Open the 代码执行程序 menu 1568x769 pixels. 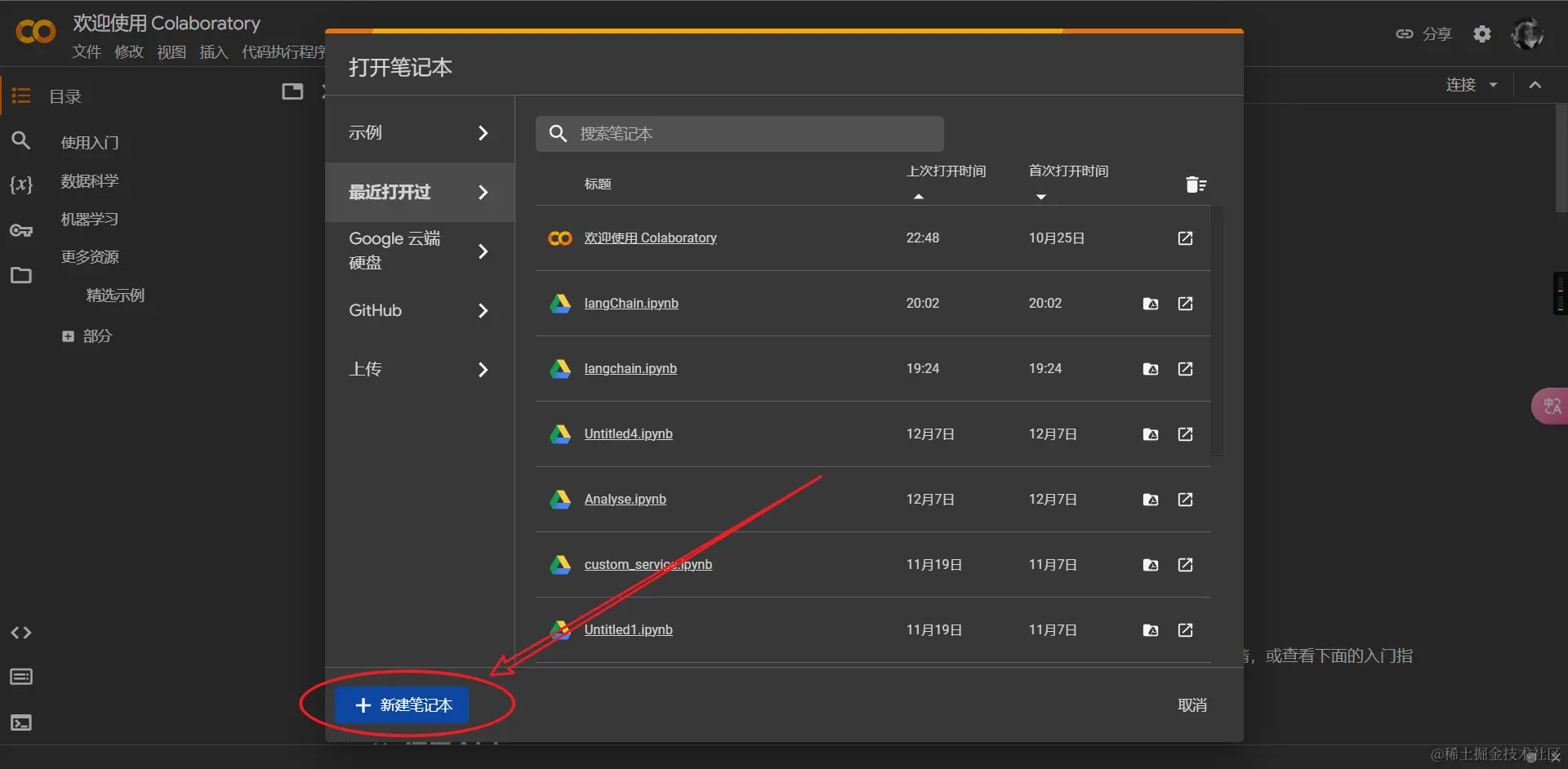(x=283, y=52)
